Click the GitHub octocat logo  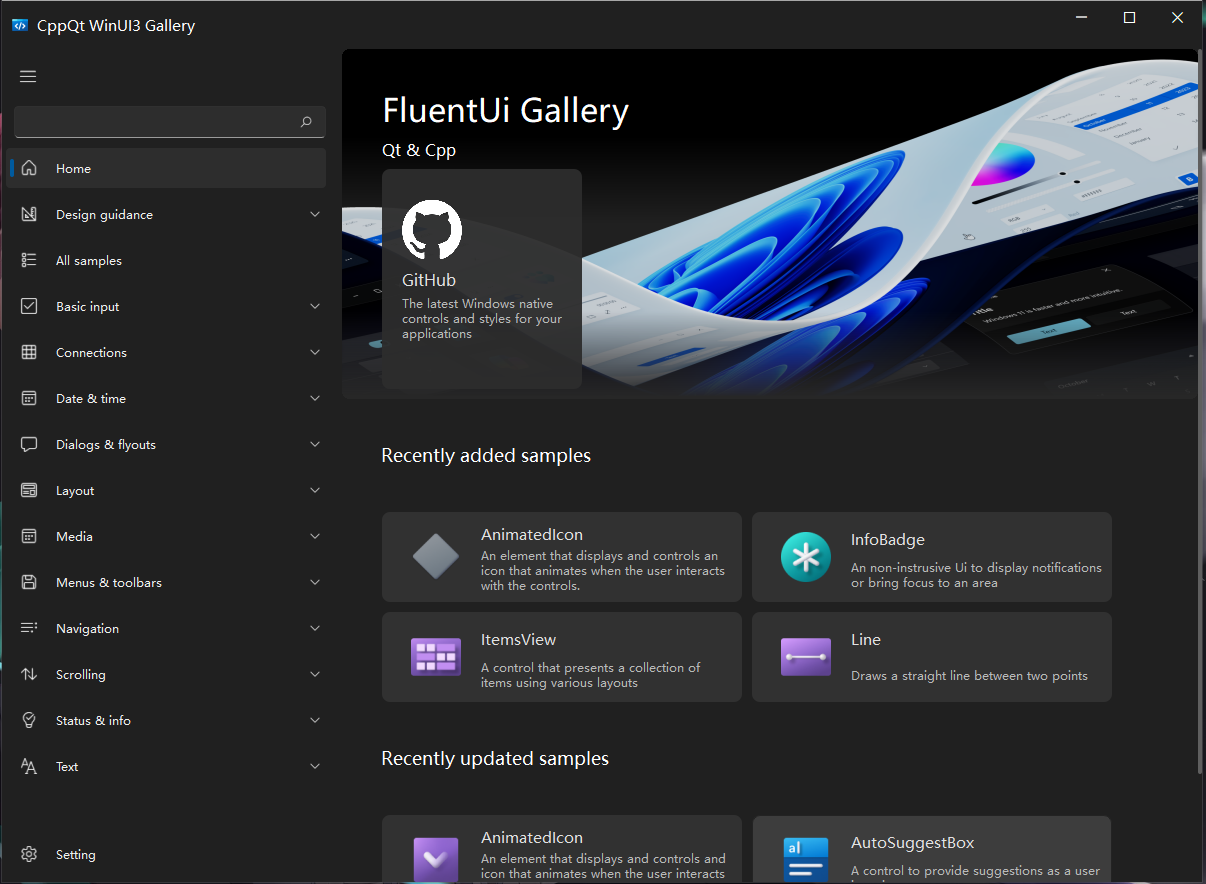tap(432, 230)
